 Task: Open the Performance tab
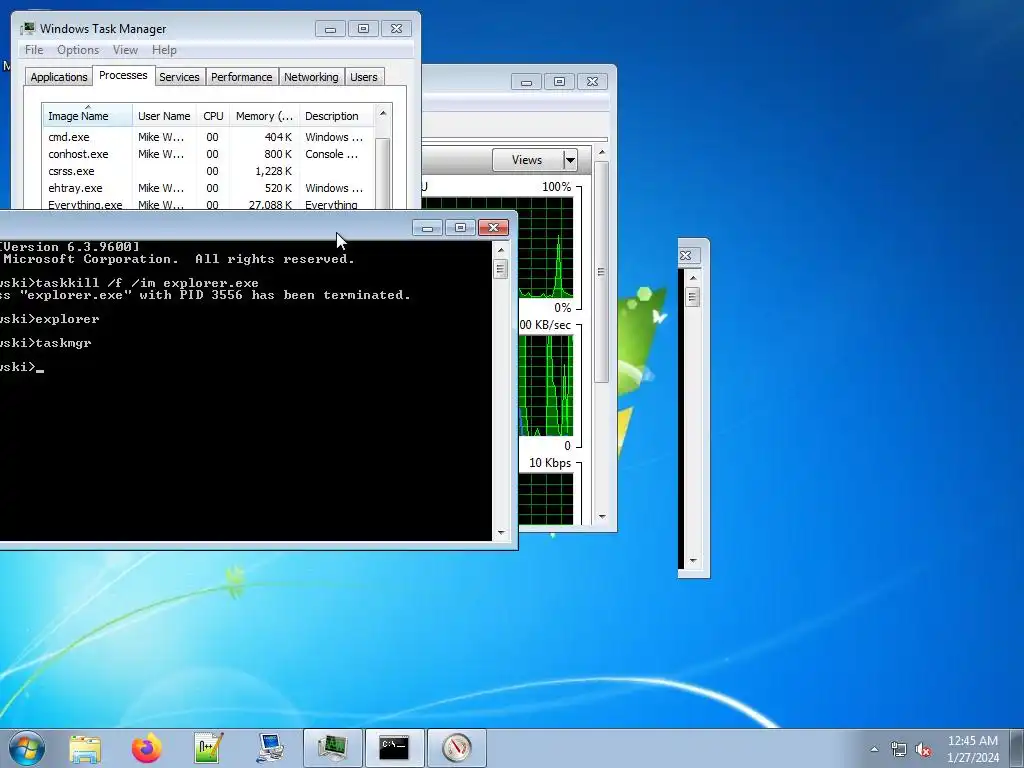point(242,77)
